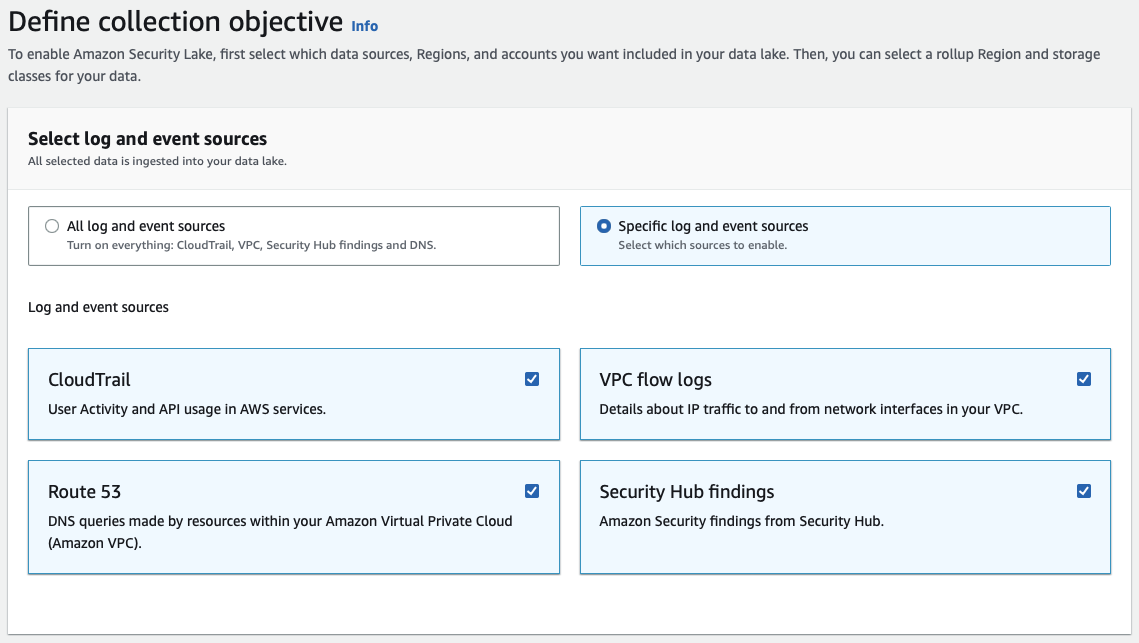1139x643 pixels.
Task: Disable the Route 53 source checkbox
Action: (x=532, y=491)
